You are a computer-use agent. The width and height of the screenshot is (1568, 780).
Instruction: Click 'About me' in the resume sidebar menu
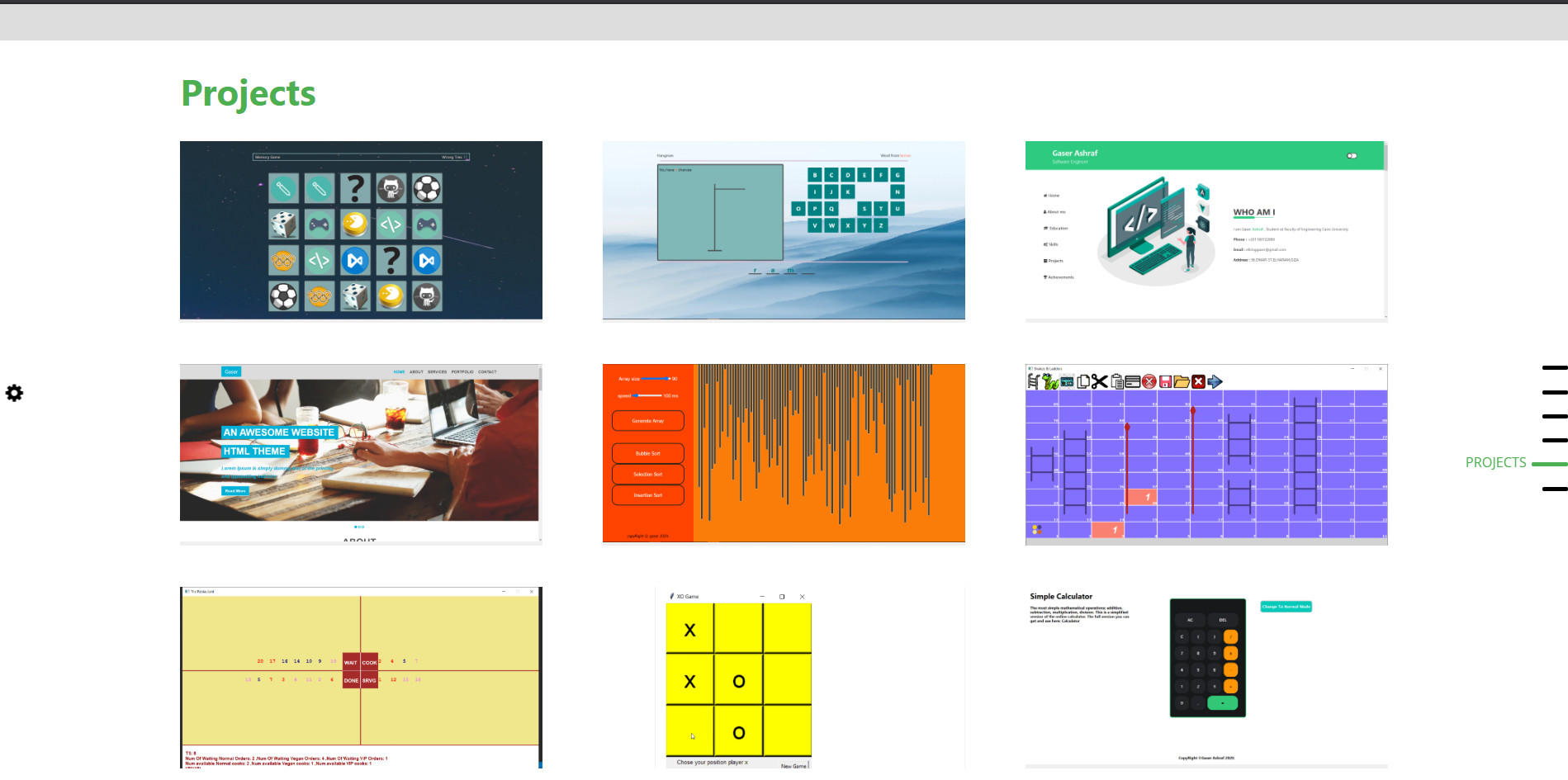[x=1054, y=211]
